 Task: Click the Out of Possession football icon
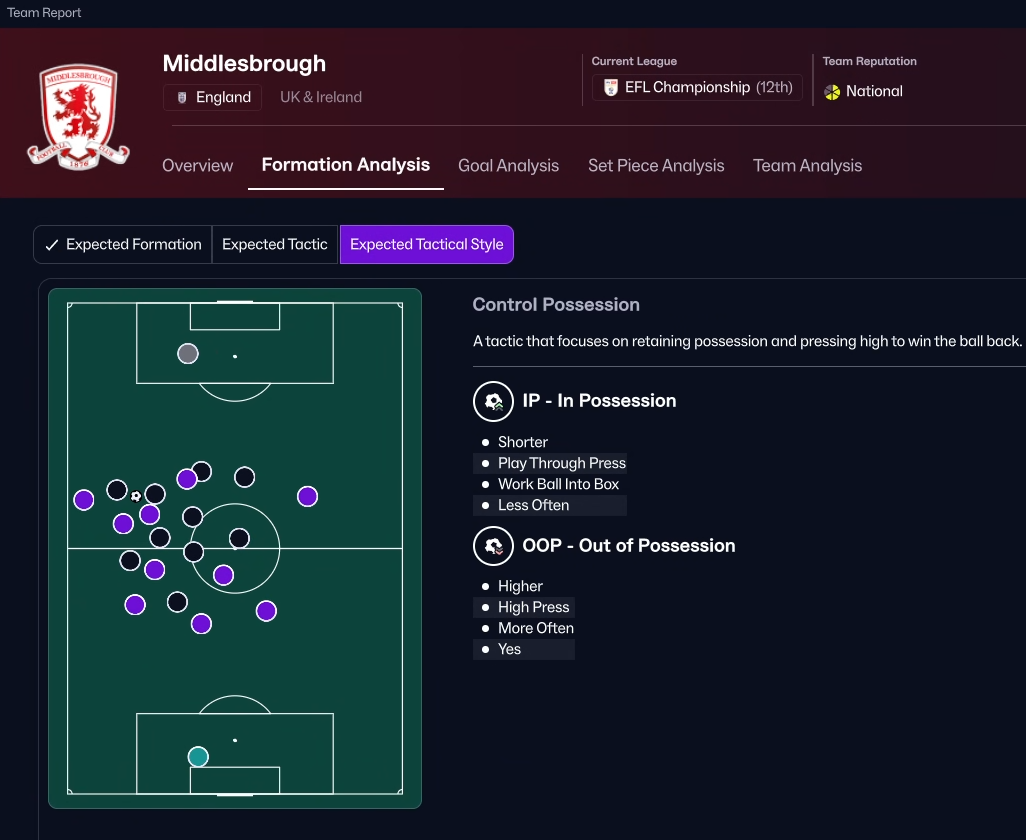[493, 546]
